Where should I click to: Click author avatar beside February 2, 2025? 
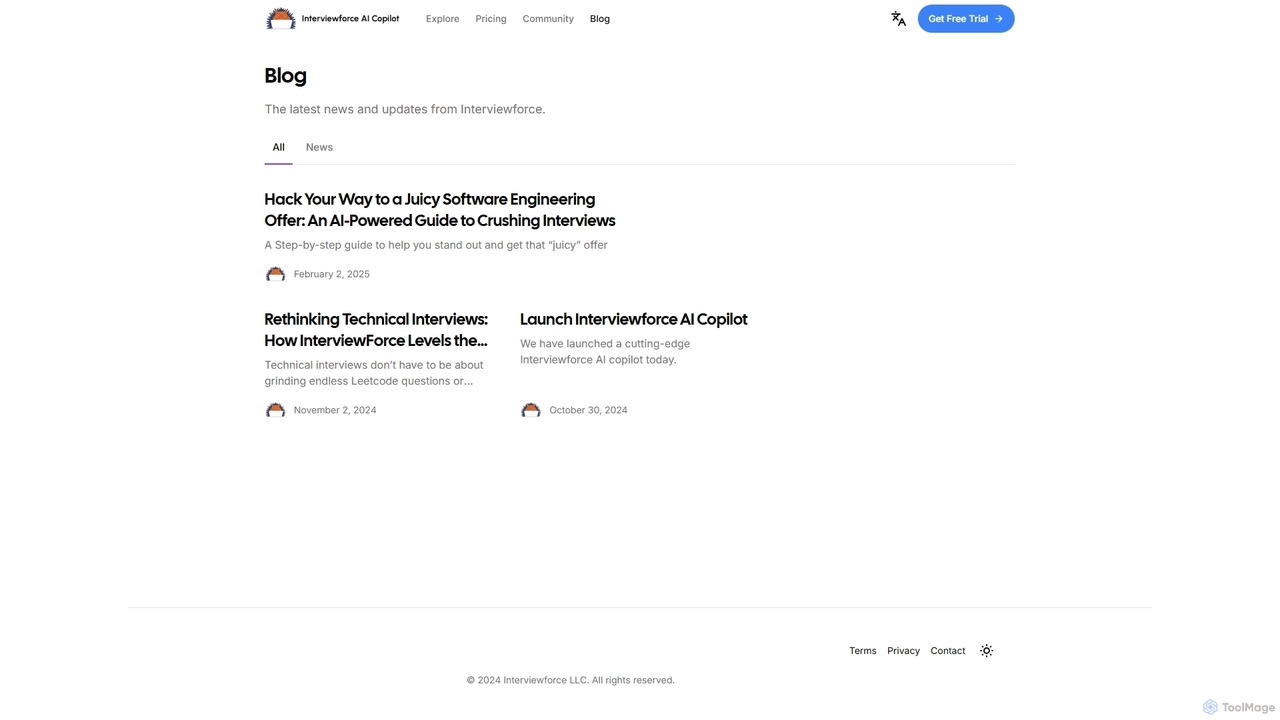275,274
